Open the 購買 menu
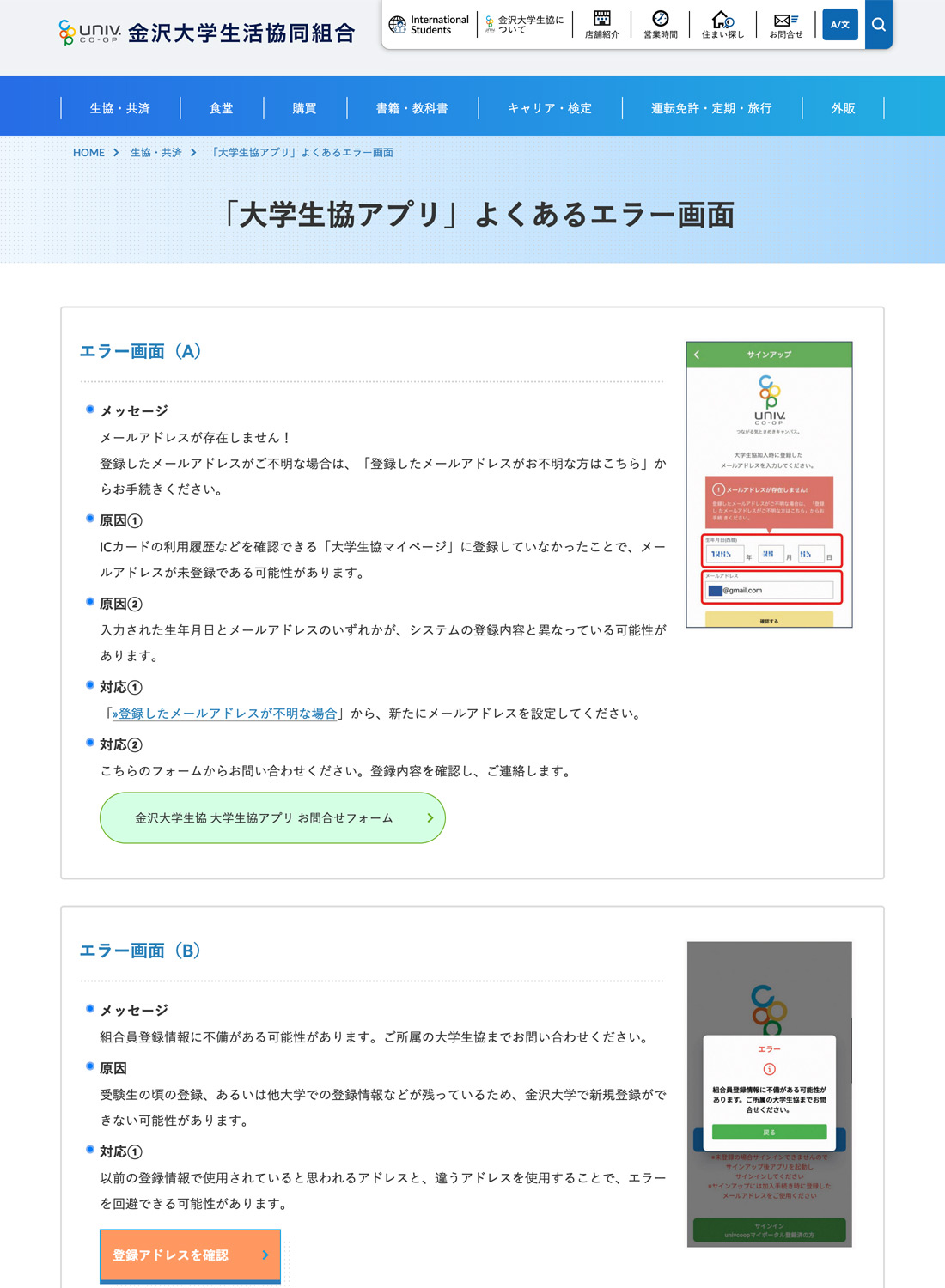Viewport: 945px width, 1288px height. [x=305, y=108]
